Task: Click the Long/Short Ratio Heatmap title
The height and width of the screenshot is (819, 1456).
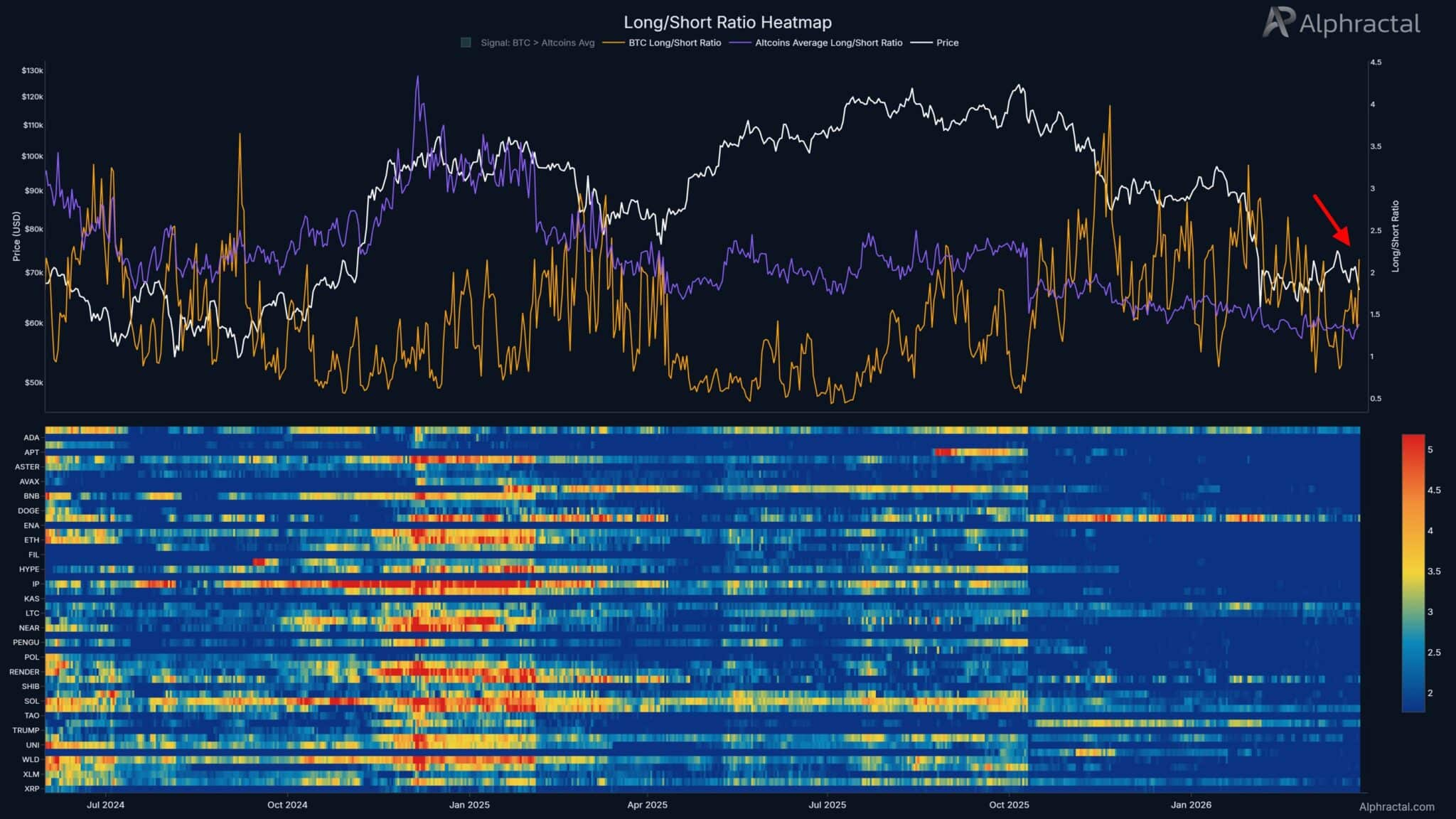Action: (727, 23)
